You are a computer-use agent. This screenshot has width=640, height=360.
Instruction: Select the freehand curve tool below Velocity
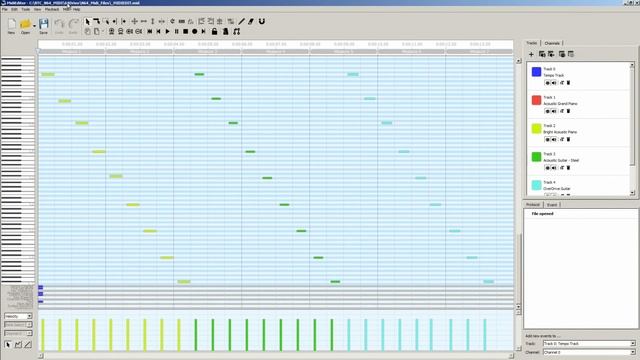tap(18, 345)
